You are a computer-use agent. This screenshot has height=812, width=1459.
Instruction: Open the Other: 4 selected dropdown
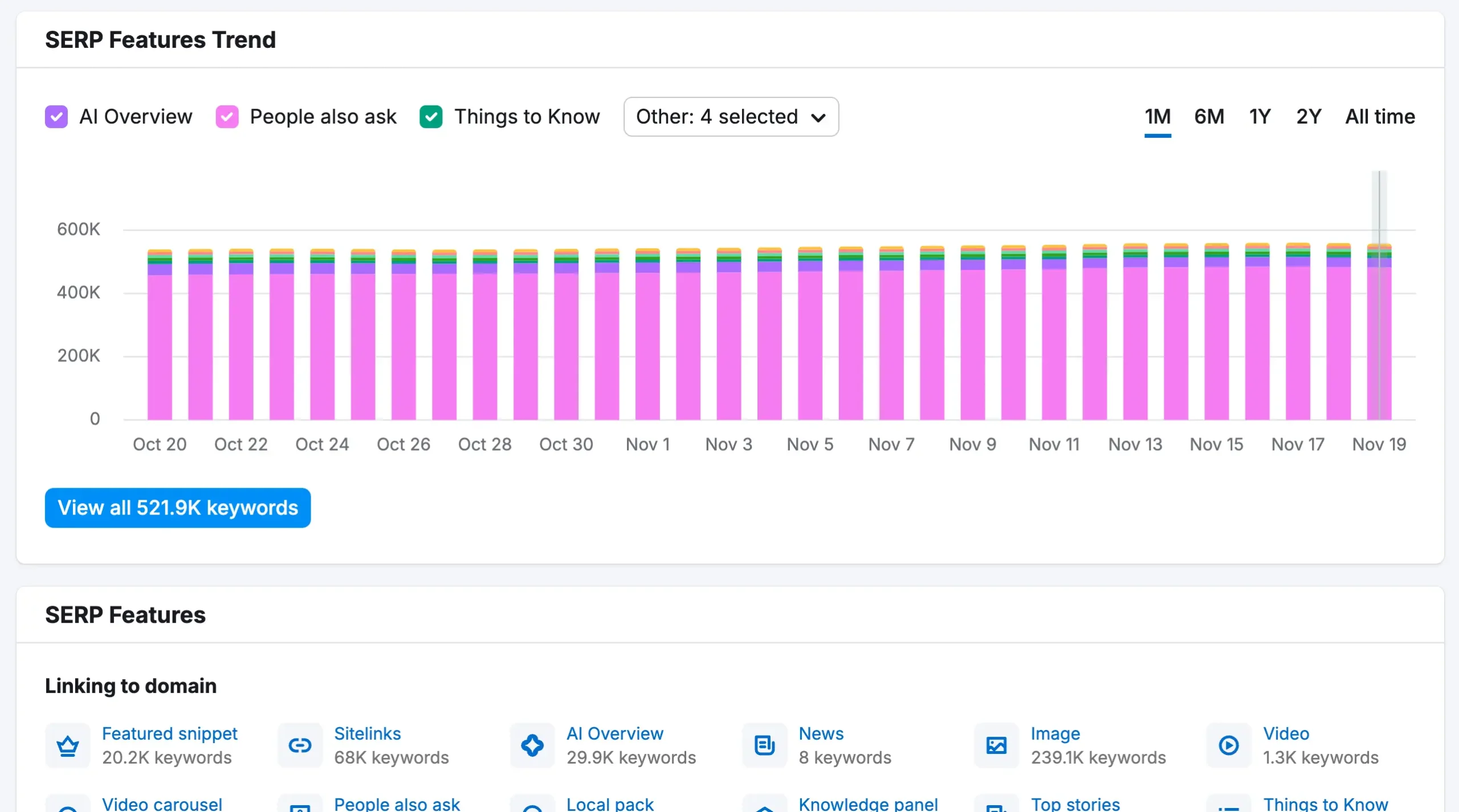(731, 117)
